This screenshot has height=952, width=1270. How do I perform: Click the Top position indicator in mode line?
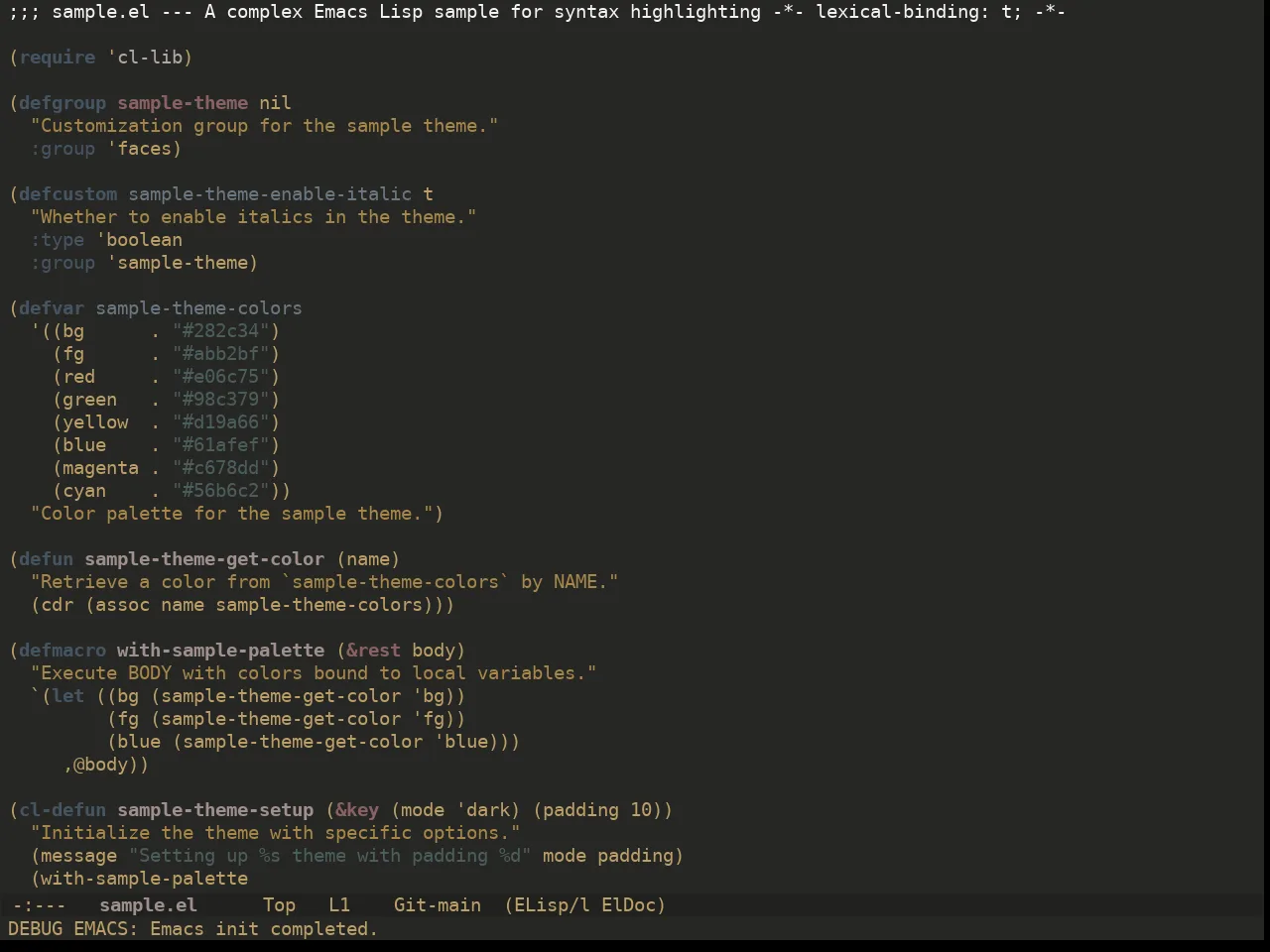(280, 905)
